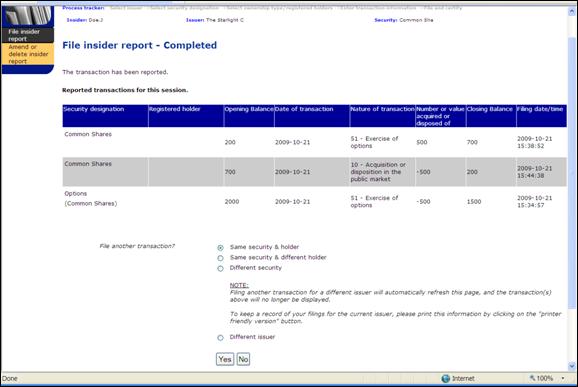
Task: Pick the 'Different issuer' radio button
Action: (x=220, y=338)
